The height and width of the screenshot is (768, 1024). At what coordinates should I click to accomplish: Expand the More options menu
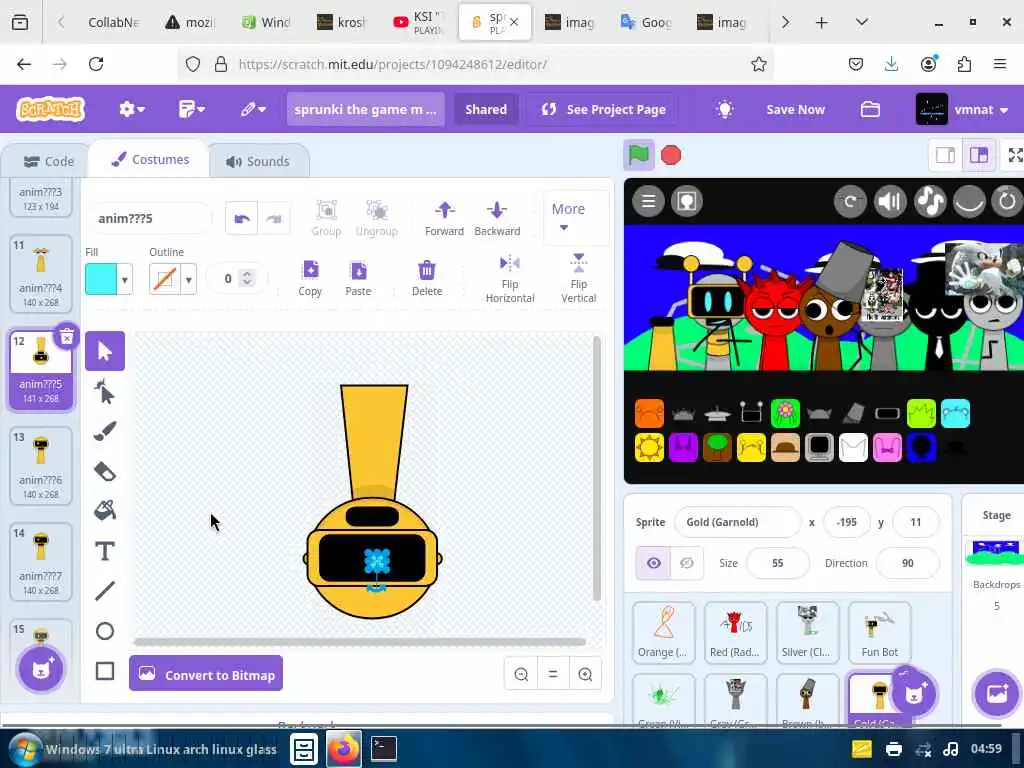[568, 217]
